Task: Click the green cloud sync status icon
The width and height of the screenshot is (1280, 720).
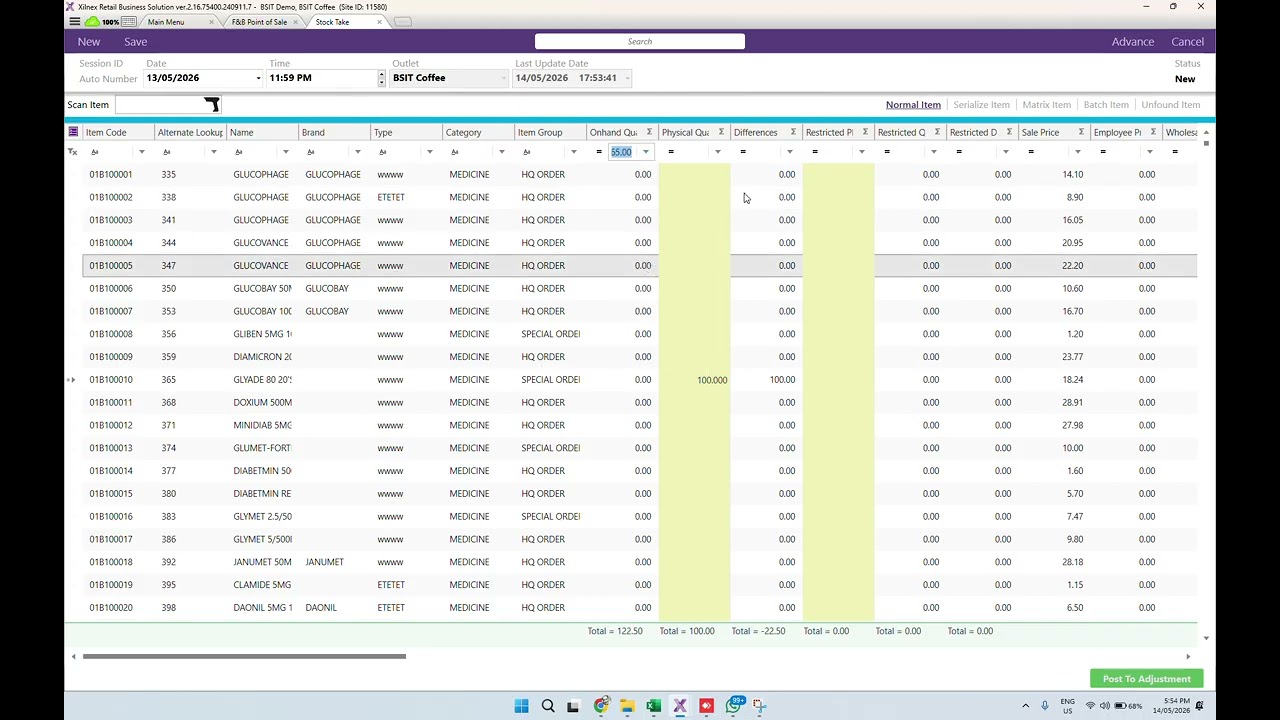Action: coord(93,21)
